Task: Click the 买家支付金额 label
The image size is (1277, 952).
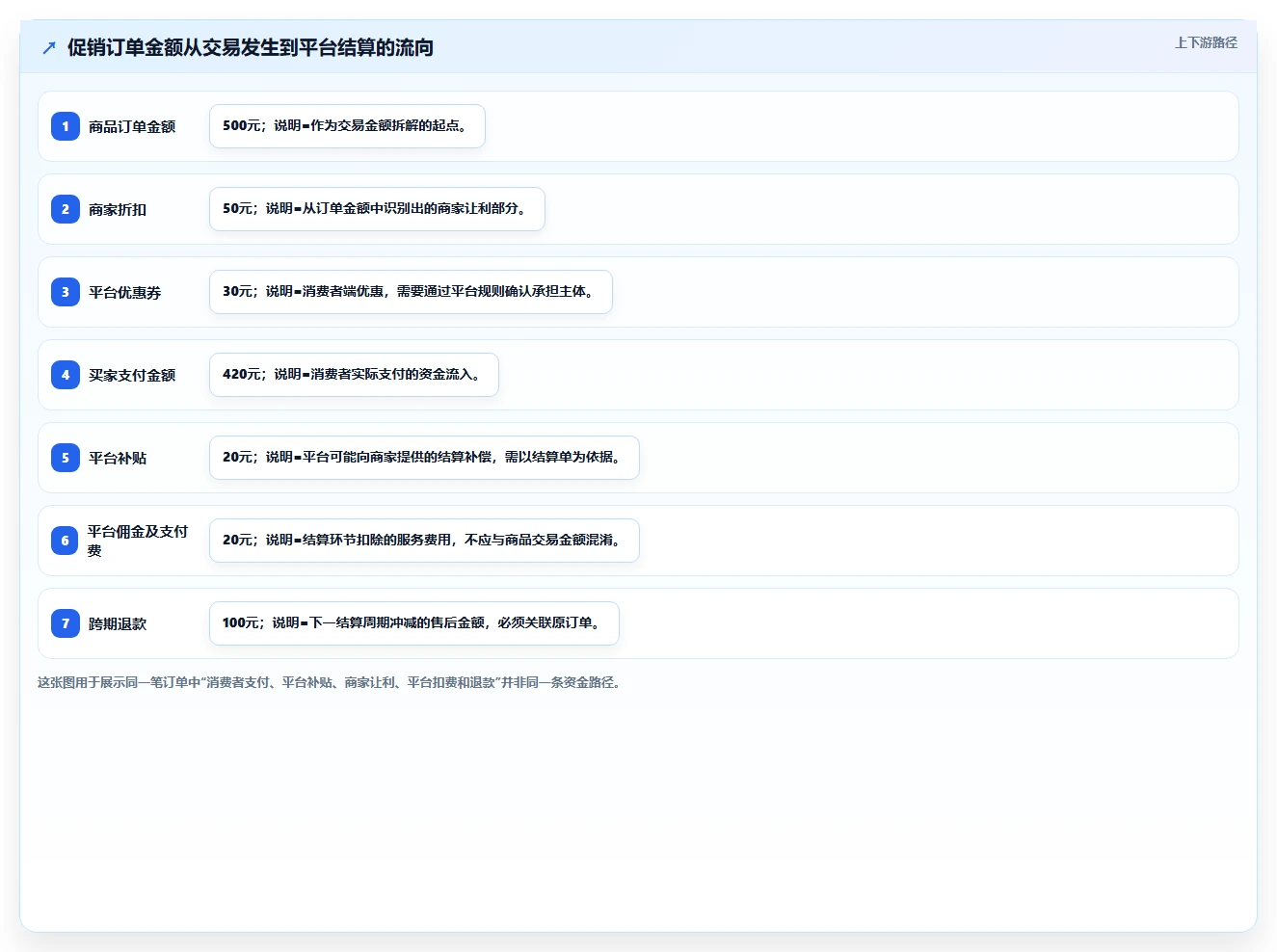Action: click(132, 375)
